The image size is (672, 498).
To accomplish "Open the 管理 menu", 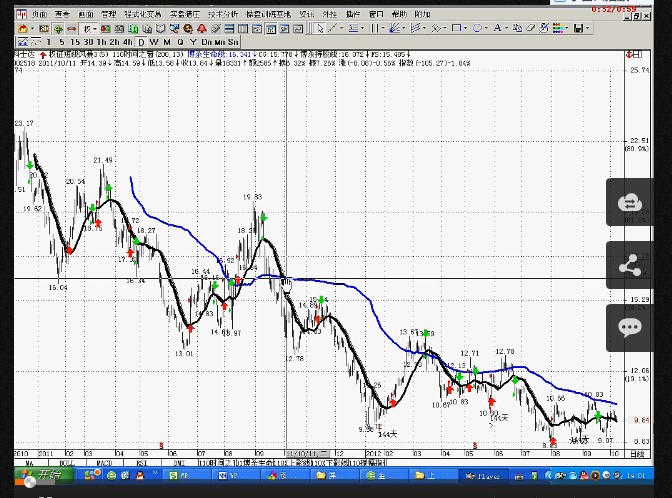I will [109, 15].
